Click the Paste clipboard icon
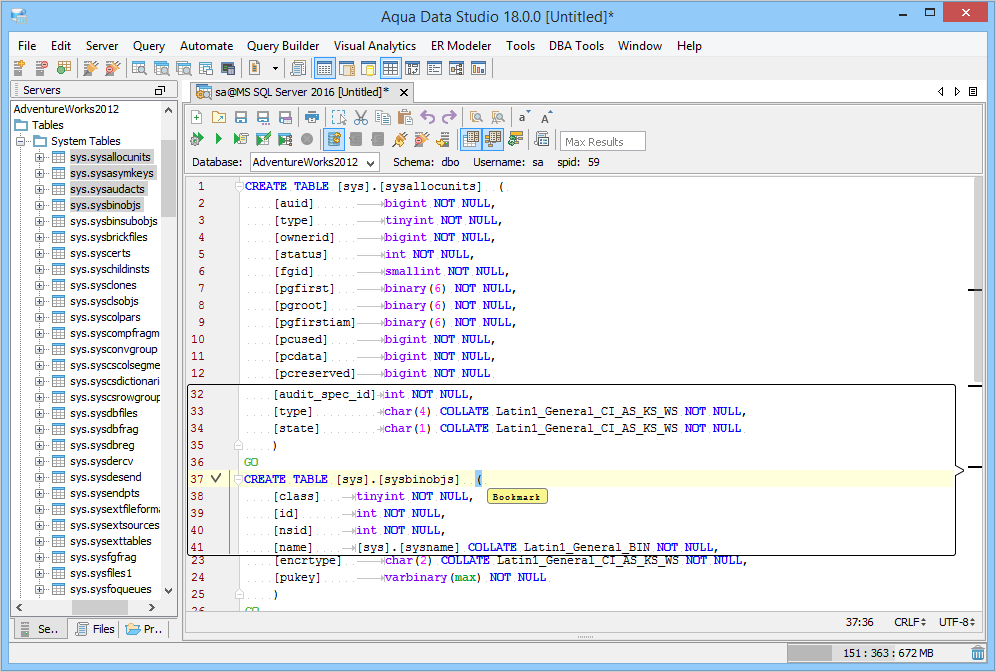Screen dimensions: 996x672 point(405,117)
